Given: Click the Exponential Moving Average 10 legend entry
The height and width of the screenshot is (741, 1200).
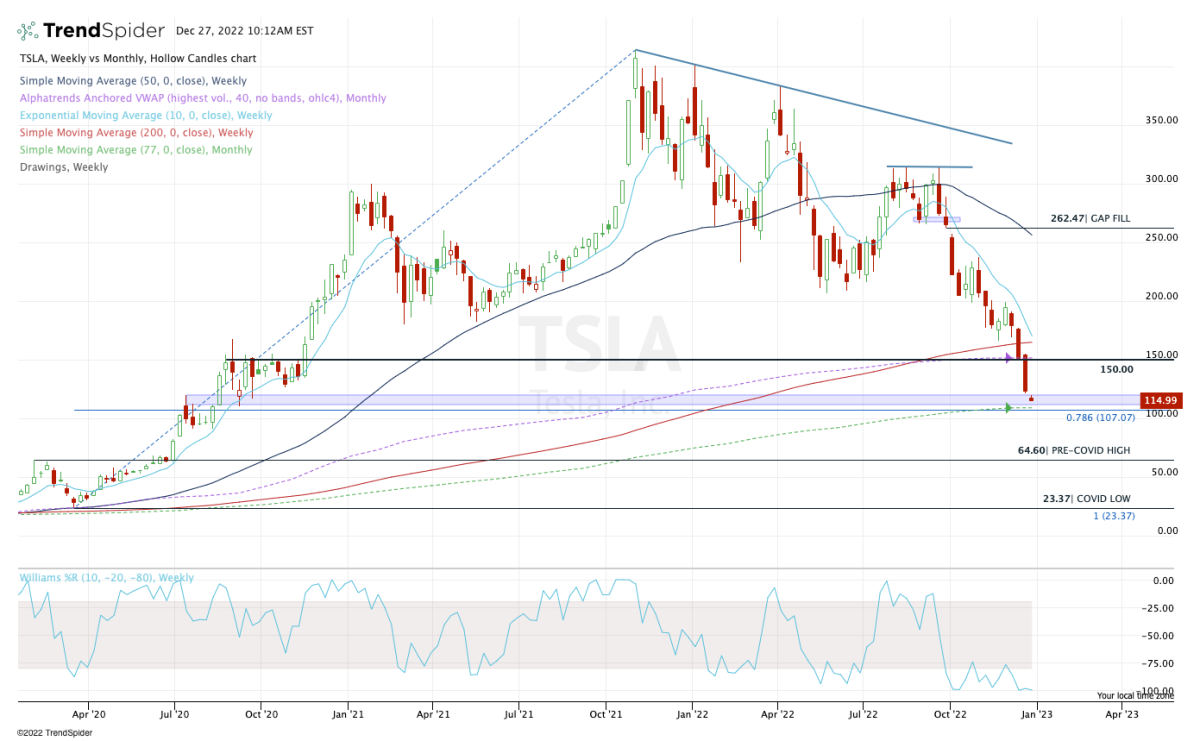Looking at the screenshot, I should (145, 115).
